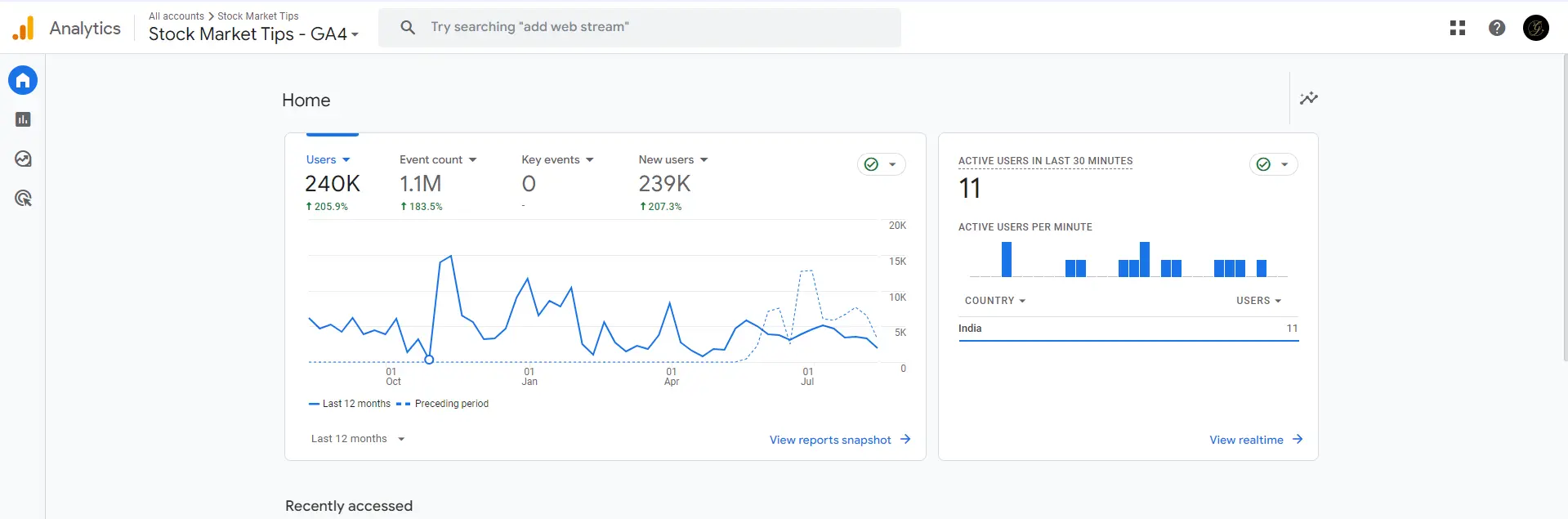This screenshot has width=1568, height=519.
Task: Click the Google Analytics logo
Action: (24, 28)
